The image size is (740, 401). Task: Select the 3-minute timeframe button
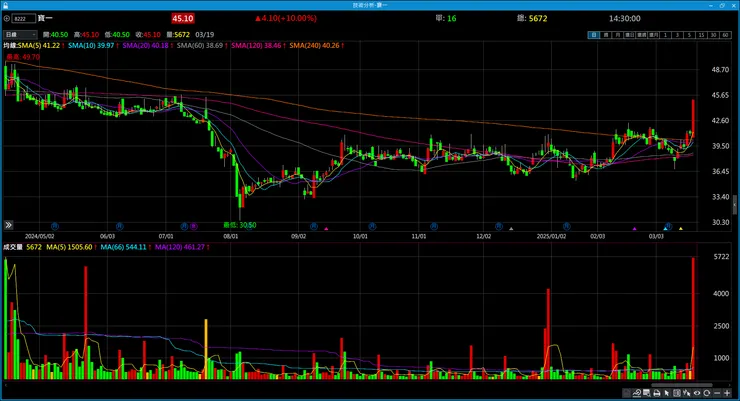pos(677,35)
